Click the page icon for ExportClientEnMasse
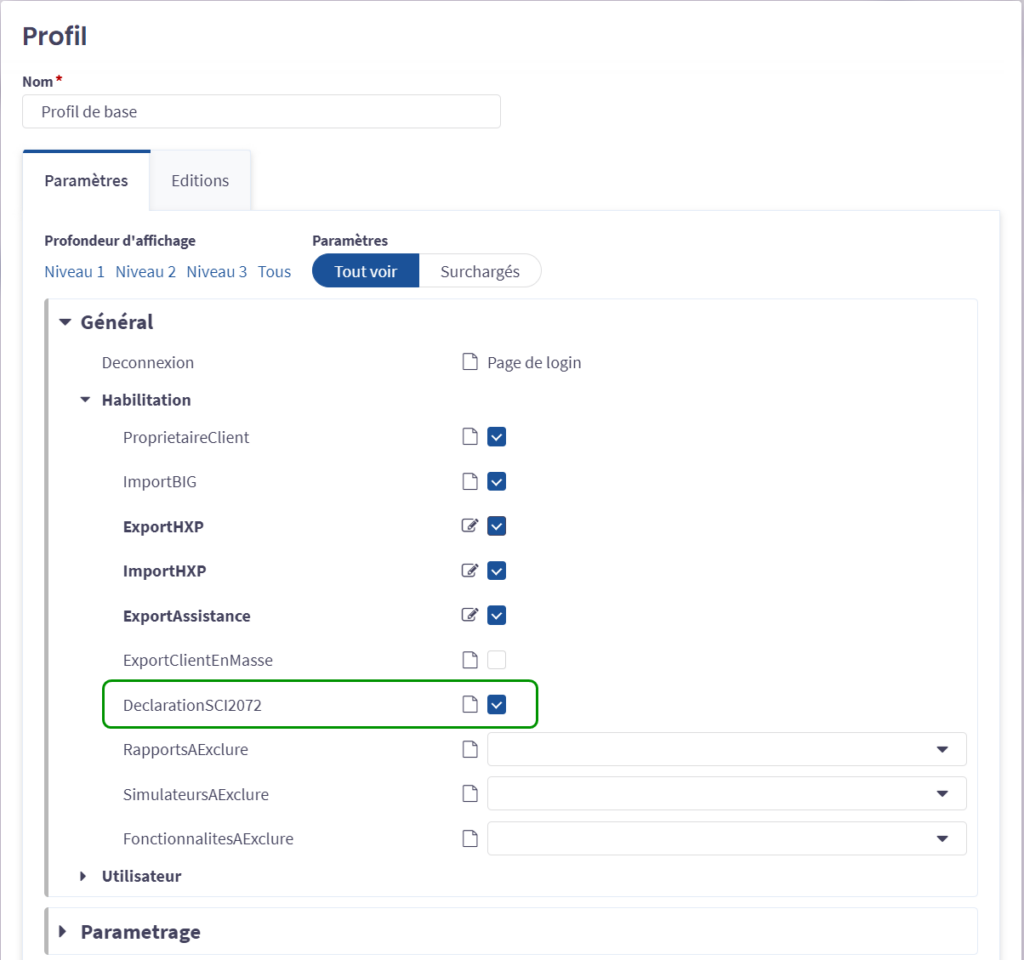Screen dimensions: 1024x960 coord(470,660)
